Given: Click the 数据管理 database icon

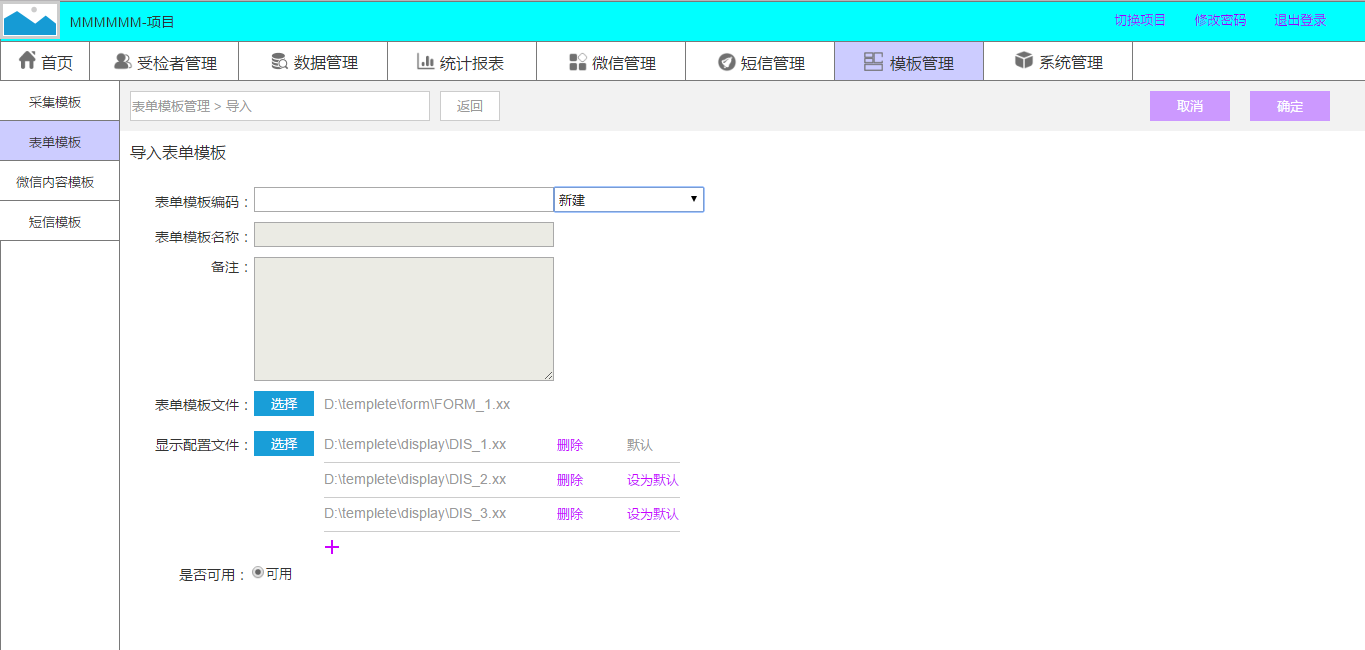Looking at the screenshot, I should pos(280,62).
